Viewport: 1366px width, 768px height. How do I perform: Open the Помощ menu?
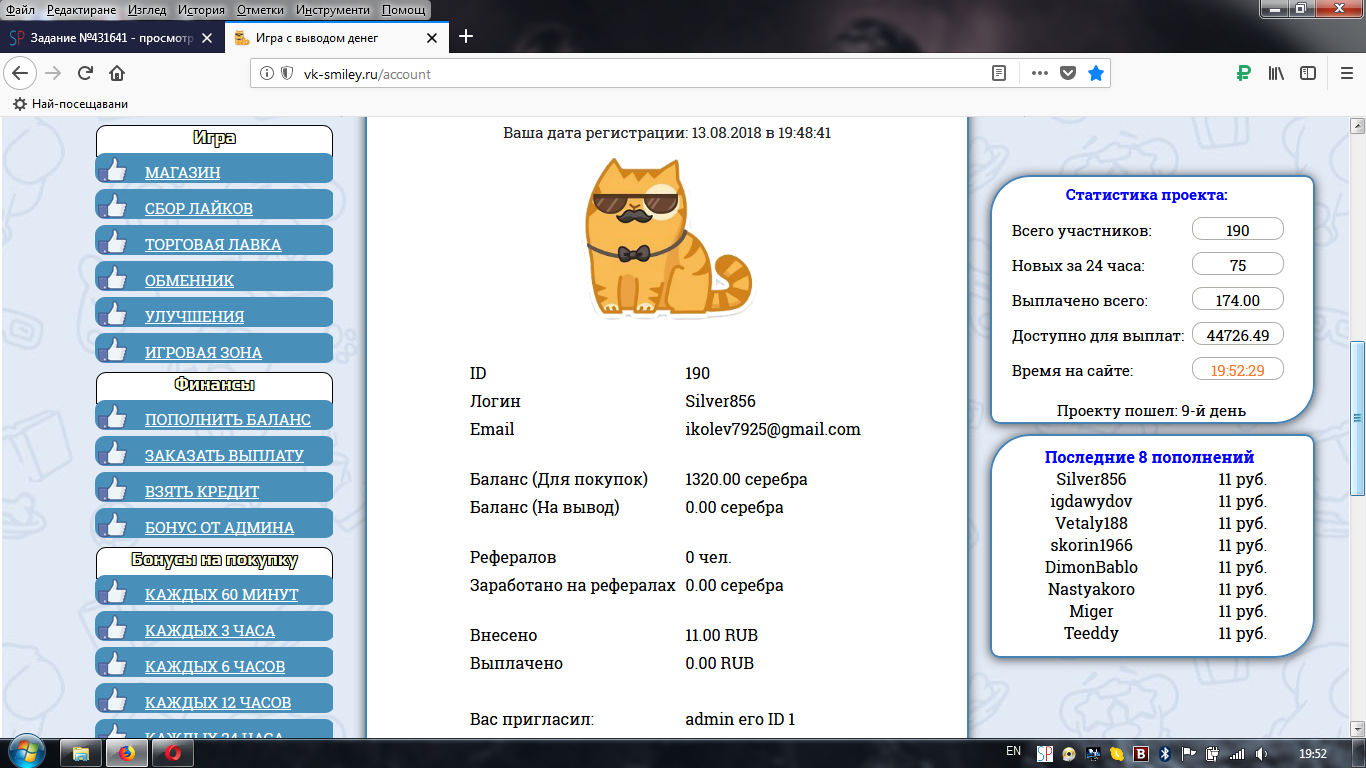click(403, 10)
